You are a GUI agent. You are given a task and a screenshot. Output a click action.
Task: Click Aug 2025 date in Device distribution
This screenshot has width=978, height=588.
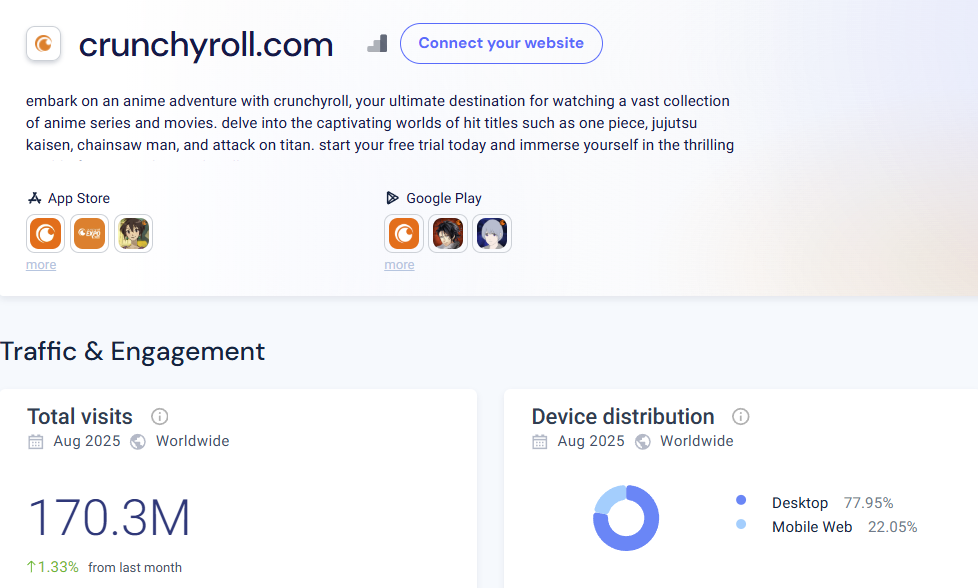point(591,441)
